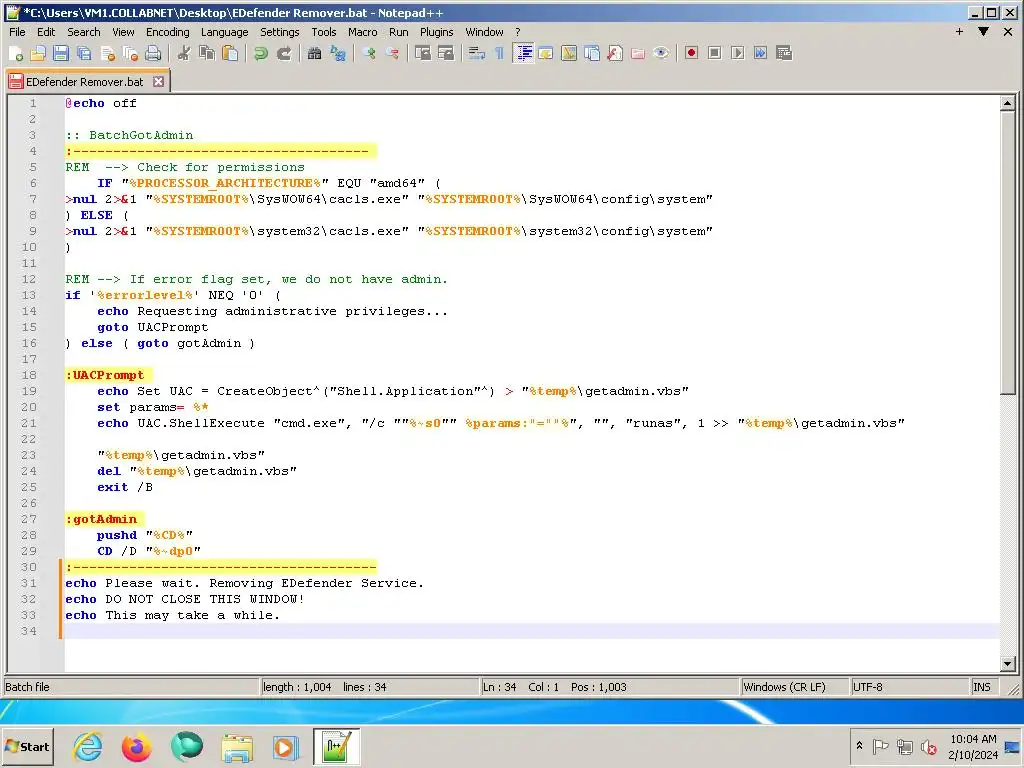Open Folder as Workspace toolbar icon
The width and height of the screenshot is (1024, 768).
[x=638, y=54]
